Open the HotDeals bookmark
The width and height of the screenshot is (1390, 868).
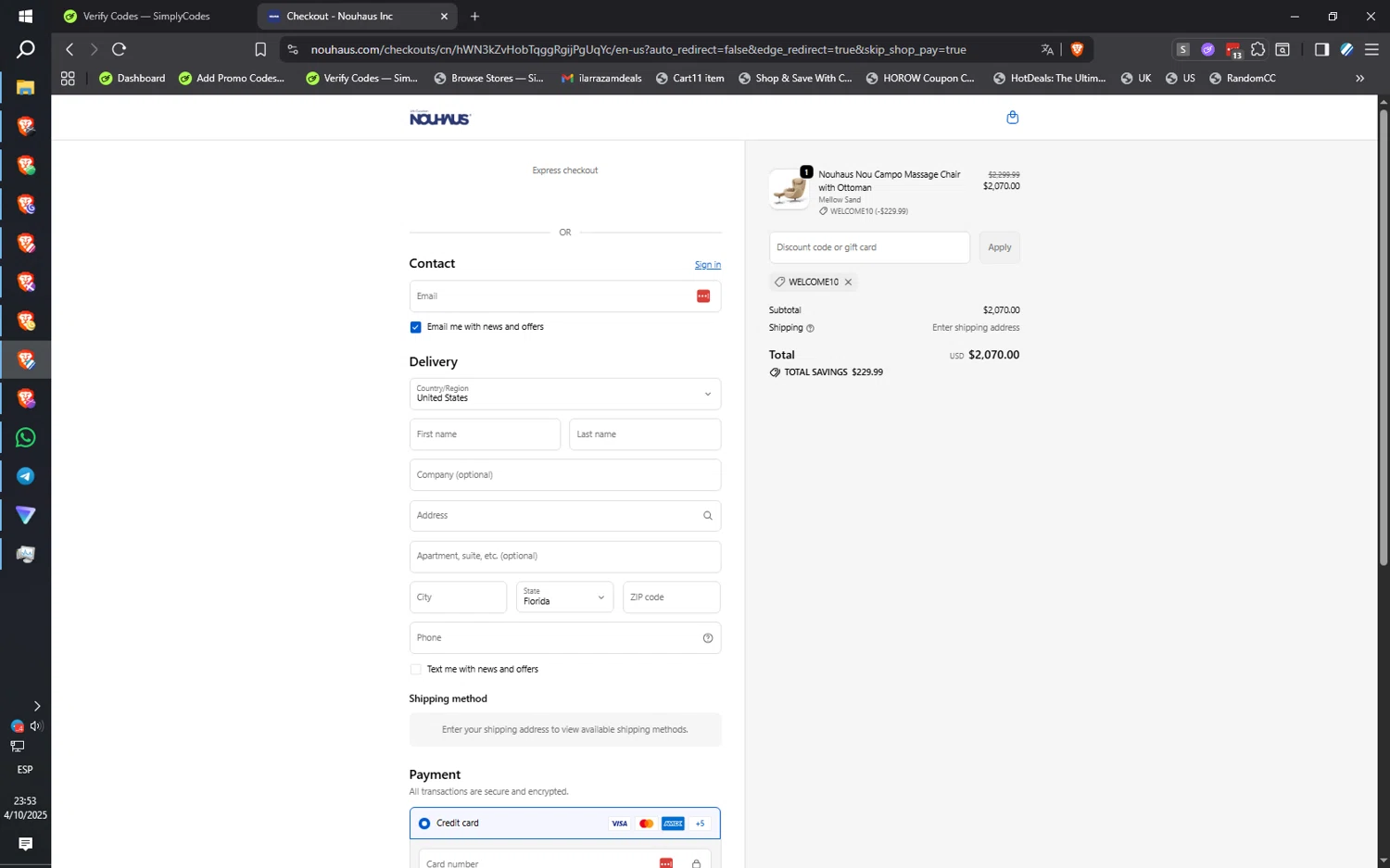pyautogui.click(x=1049, y=79)
